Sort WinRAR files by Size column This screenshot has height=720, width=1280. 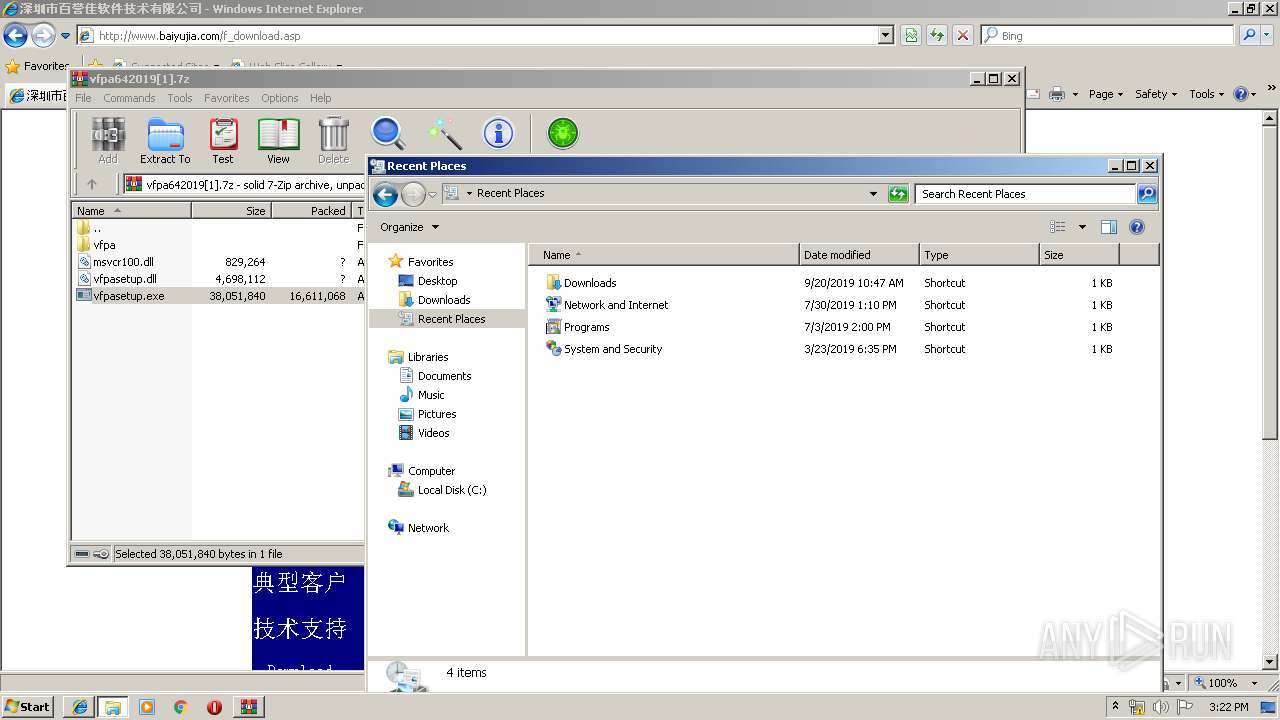[x=231, y=211]
